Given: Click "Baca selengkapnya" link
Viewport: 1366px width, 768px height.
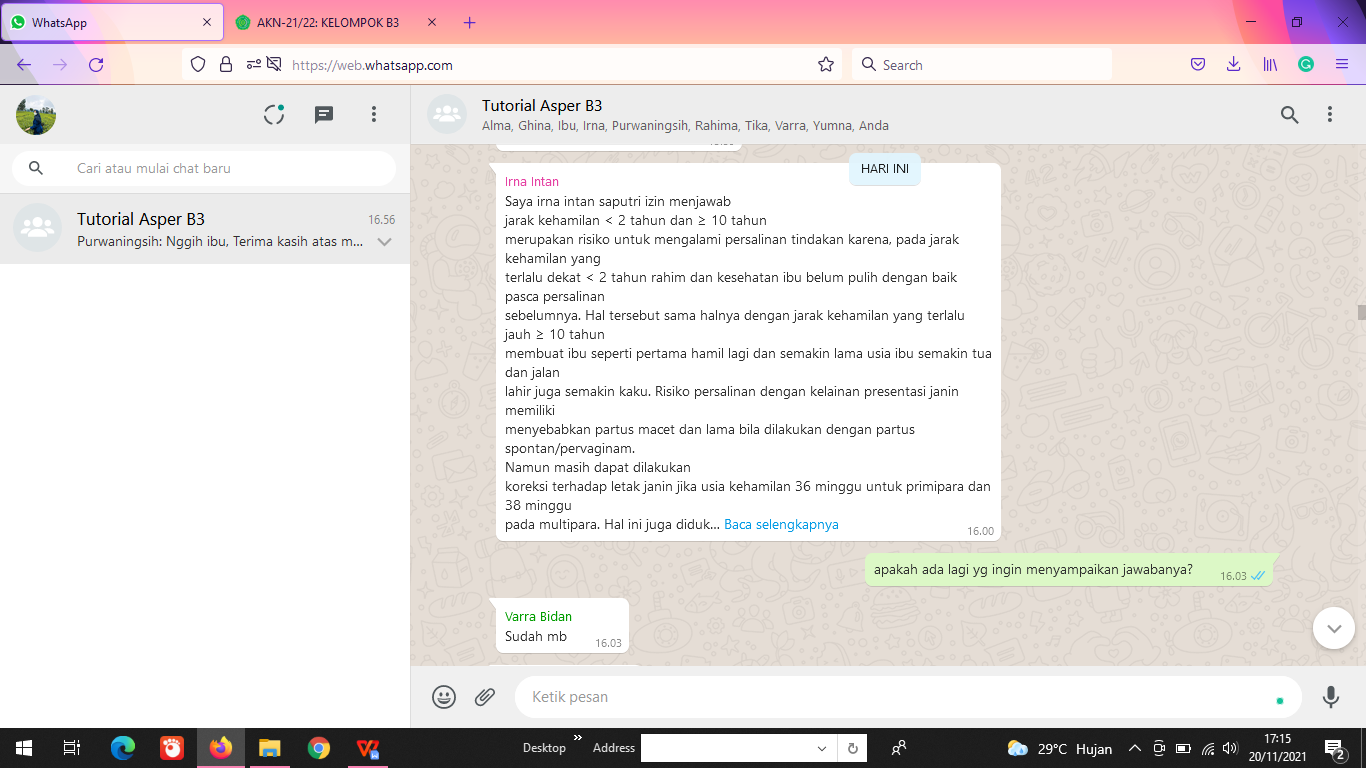Looking at the screenshot, I should (x=781, y=524).
